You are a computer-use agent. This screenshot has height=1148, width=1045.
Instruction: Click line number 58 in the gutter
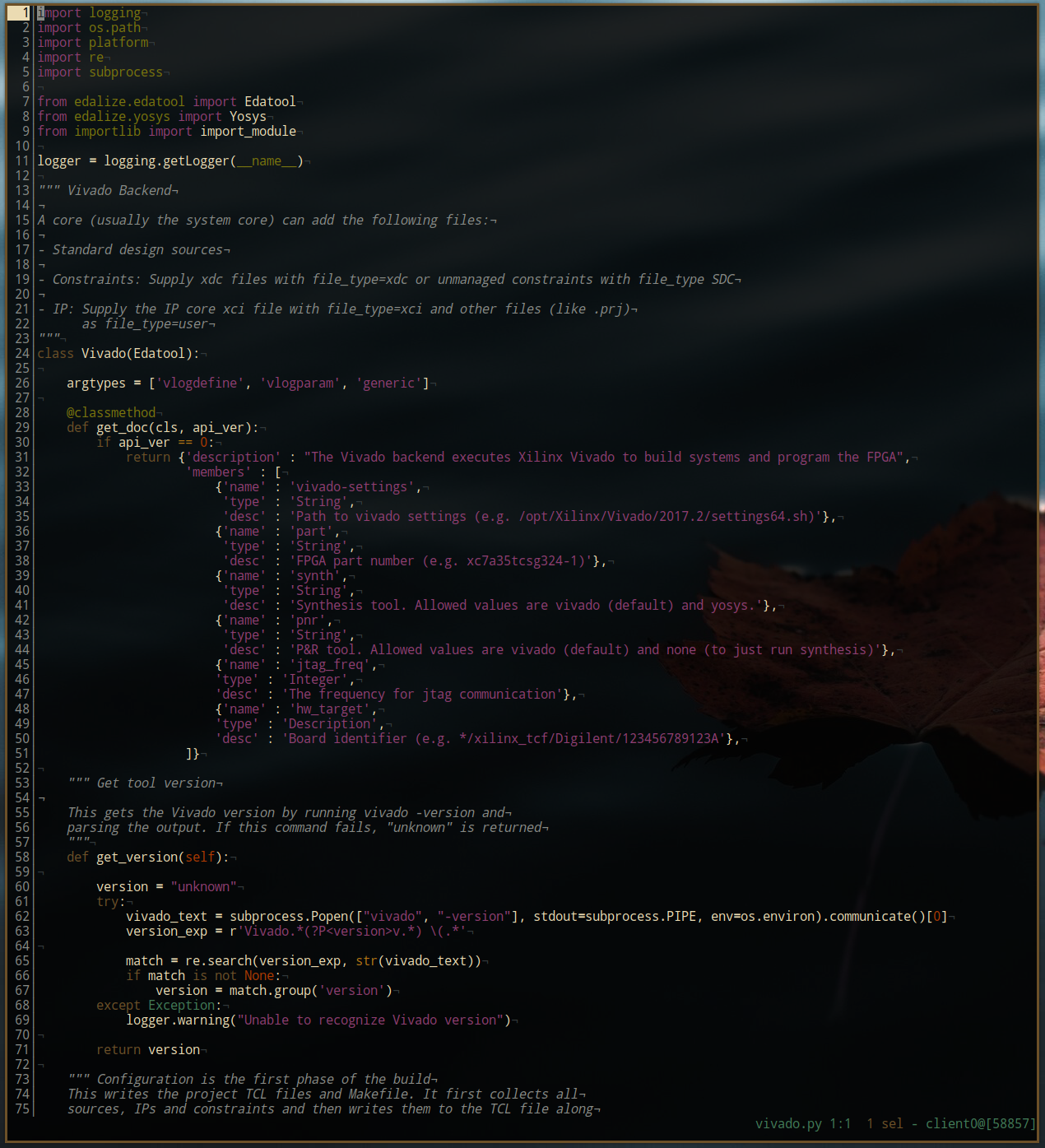tap(22, 857)
